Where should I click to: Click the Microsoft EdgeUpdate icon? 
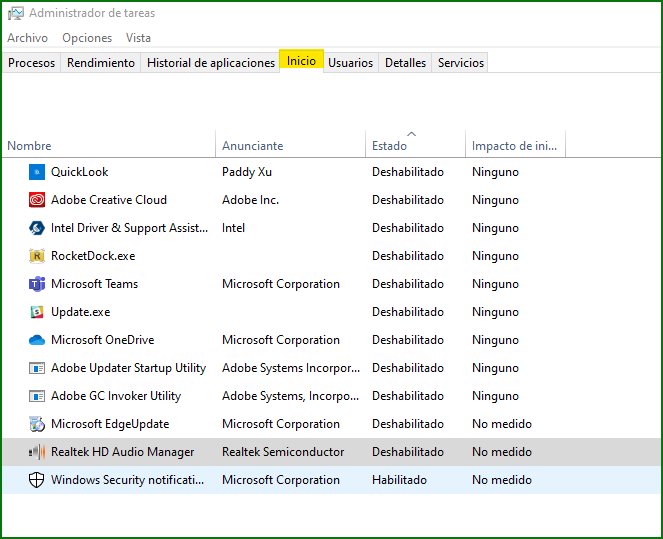point(37,424)
